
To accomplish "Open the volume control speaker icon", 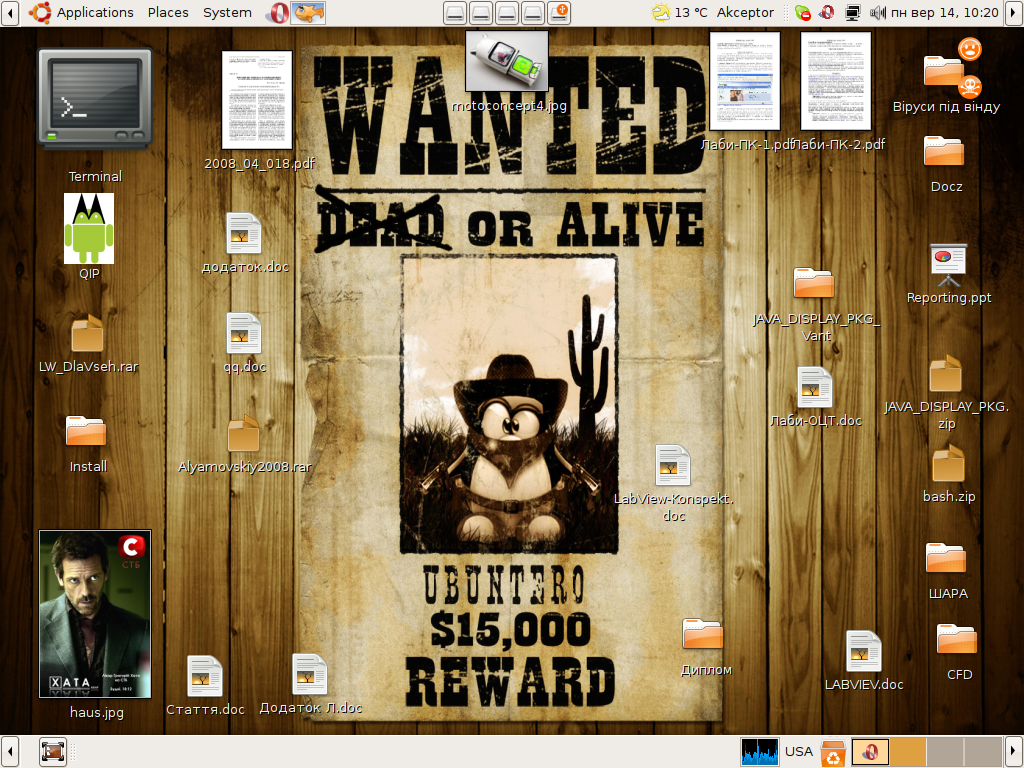I will click(878, 12).
